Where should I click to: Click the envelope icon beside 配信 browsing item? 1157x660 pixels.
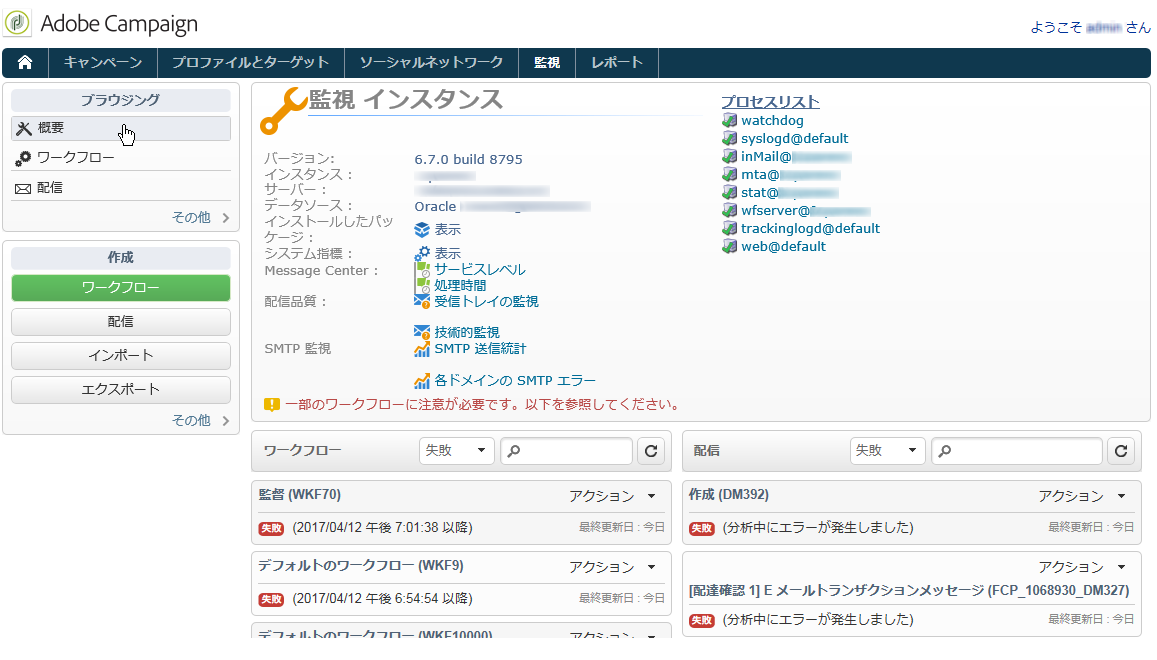tap(23, 189)
